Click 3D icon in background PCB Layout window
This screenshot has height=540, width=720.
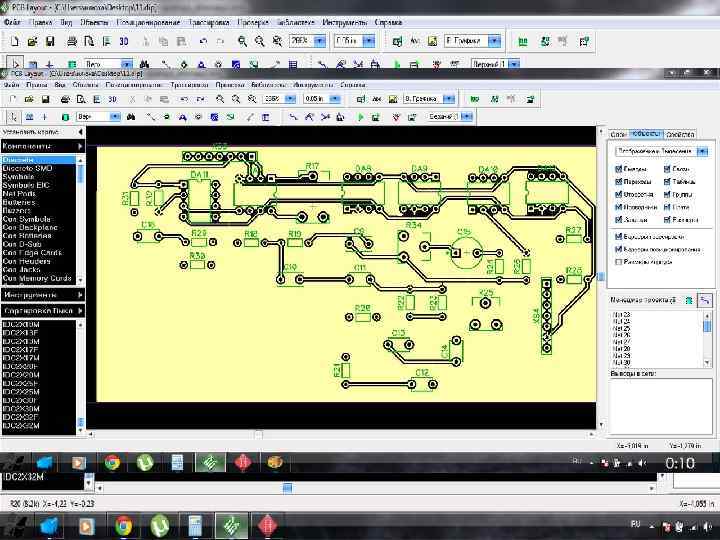(x=124, y=41)
